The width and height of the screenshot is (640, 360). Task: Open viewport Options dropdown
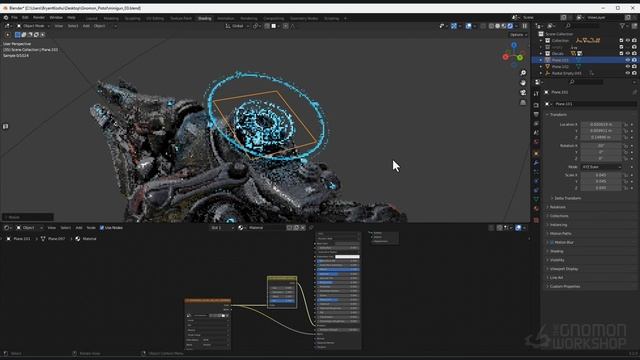(518, 35)
